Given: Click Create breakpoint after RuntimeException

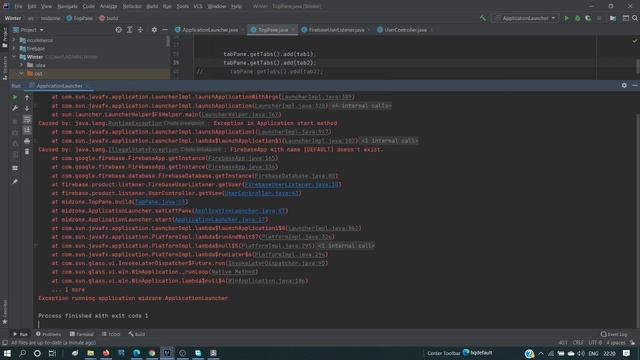Looking at the screenshot, I should (x=184, y=123).
